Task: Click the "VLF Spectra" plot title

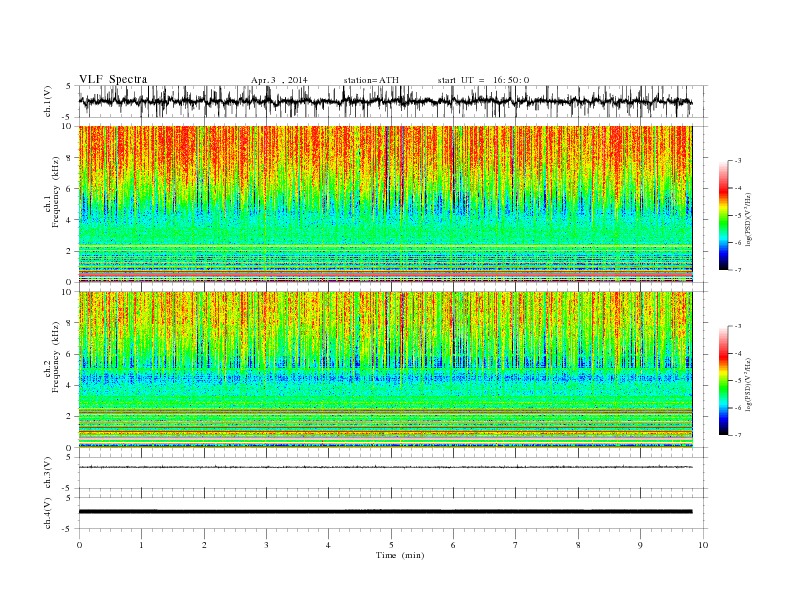Action: (113, 79)
